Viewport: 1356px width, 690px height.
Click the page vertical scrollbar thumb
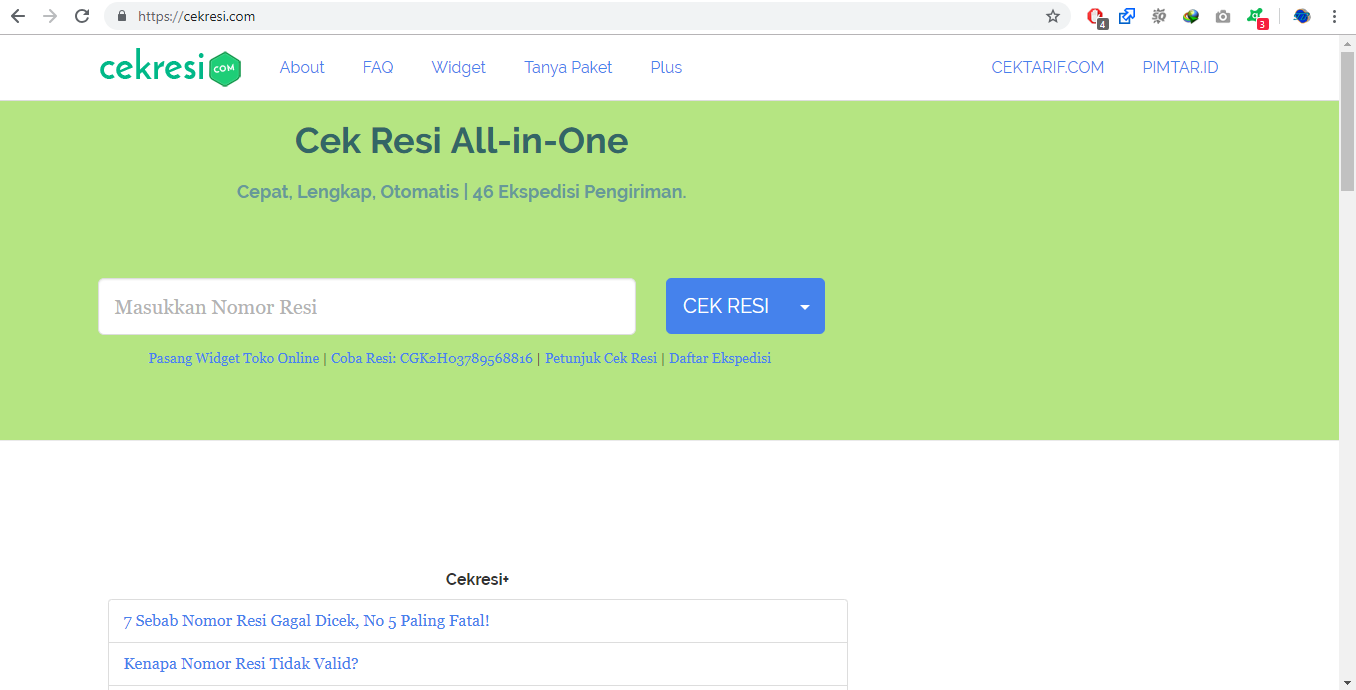(1347, 120)
